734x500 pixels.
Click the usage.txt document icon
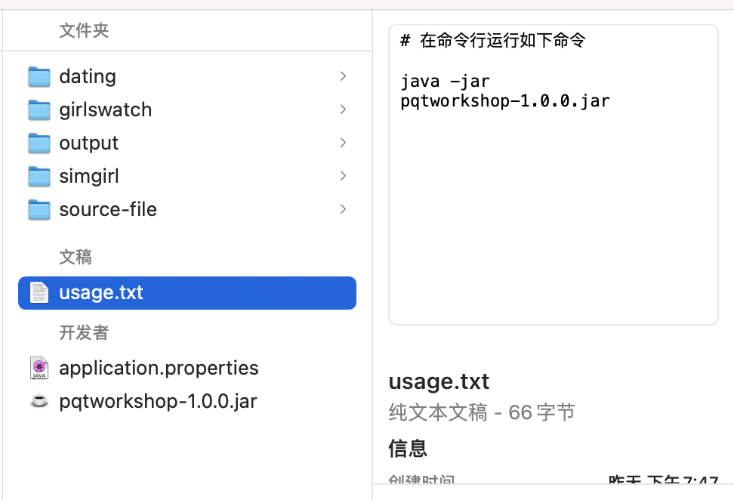pos(39,293)
